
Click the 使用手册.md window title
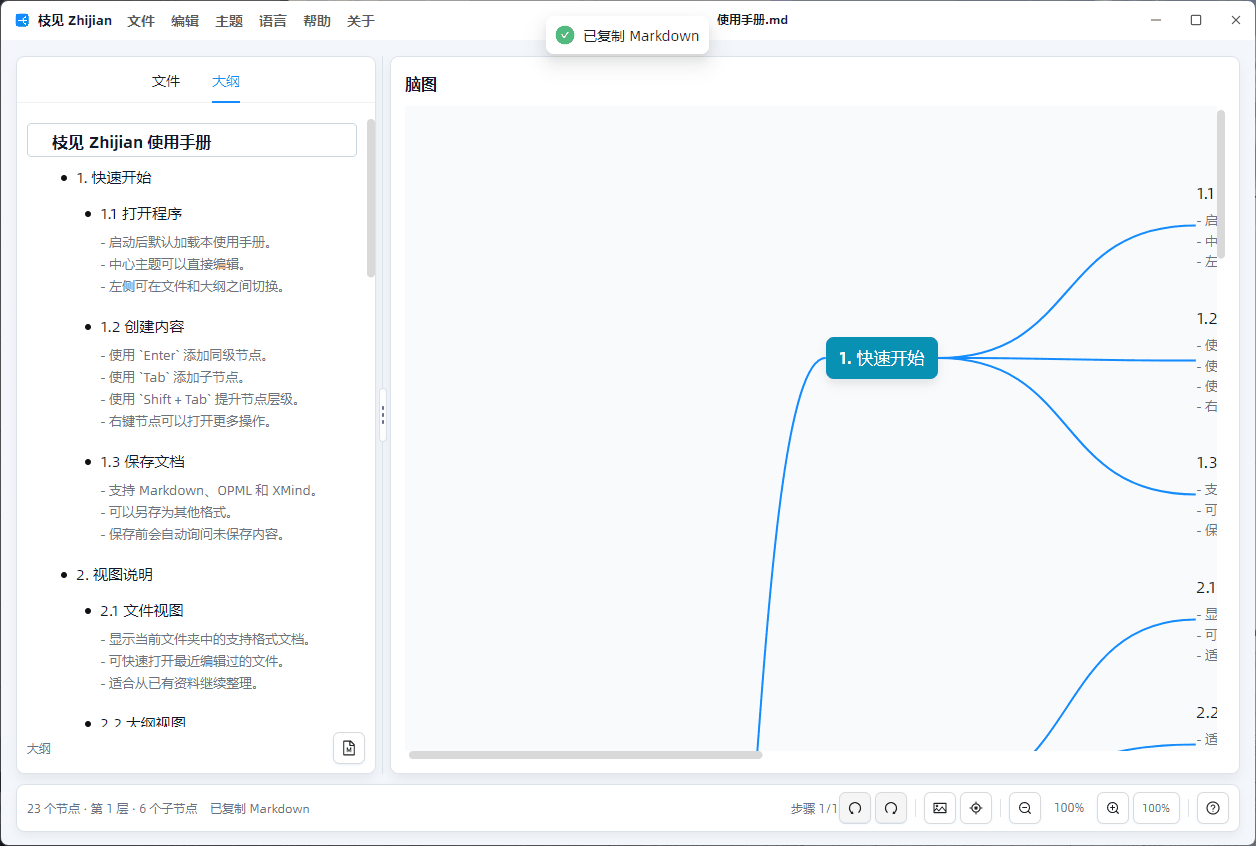tap(752, 20)
